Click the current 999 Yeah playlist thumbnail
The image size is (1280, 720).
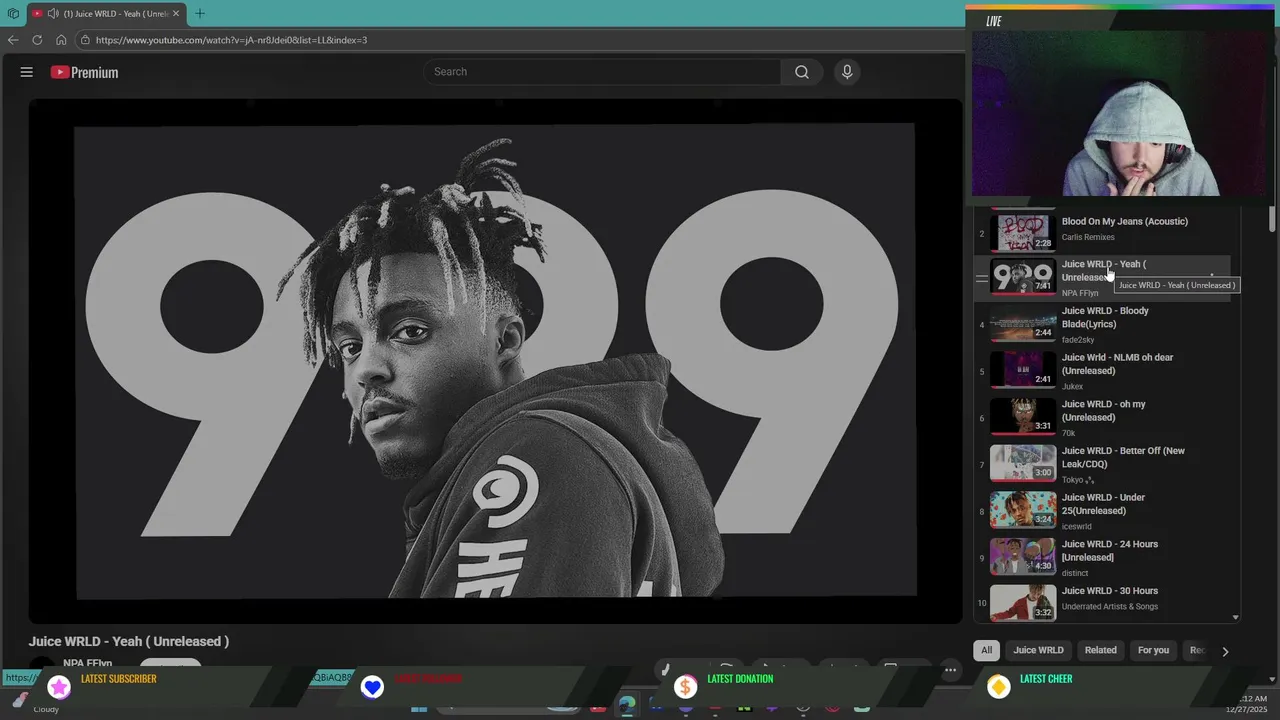pyautogui.click(x=1023, y=277)
